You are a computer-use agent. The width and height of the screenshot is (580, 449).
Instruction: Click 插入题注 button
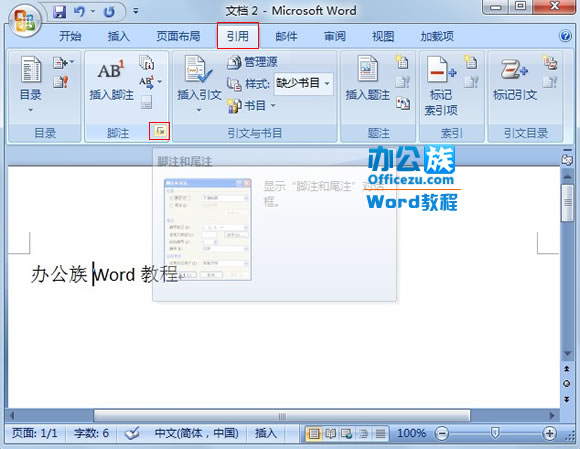coord(367,78)
